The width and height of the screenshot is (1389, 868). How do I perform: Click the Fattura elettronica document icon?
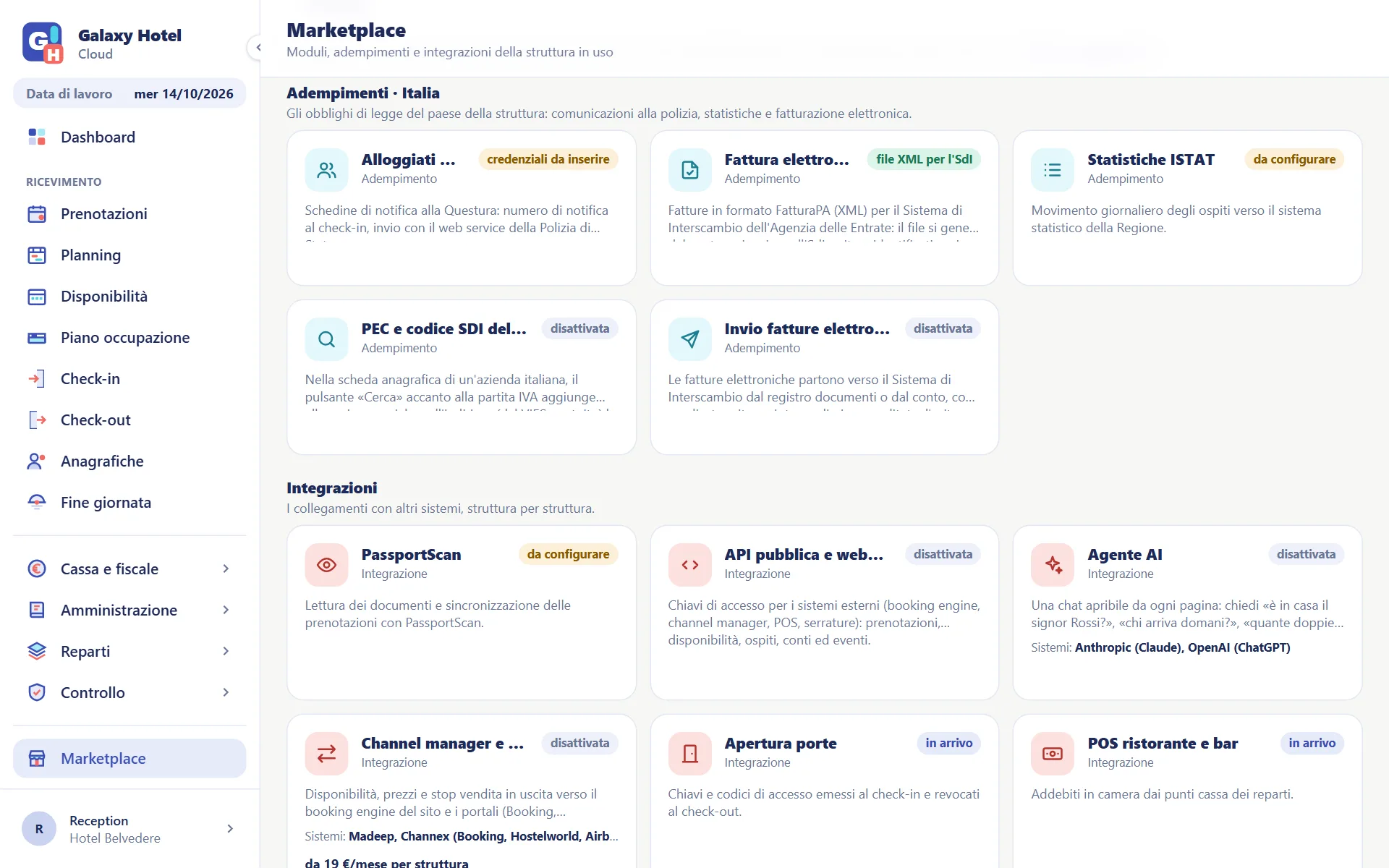click(x=689, y=170)
